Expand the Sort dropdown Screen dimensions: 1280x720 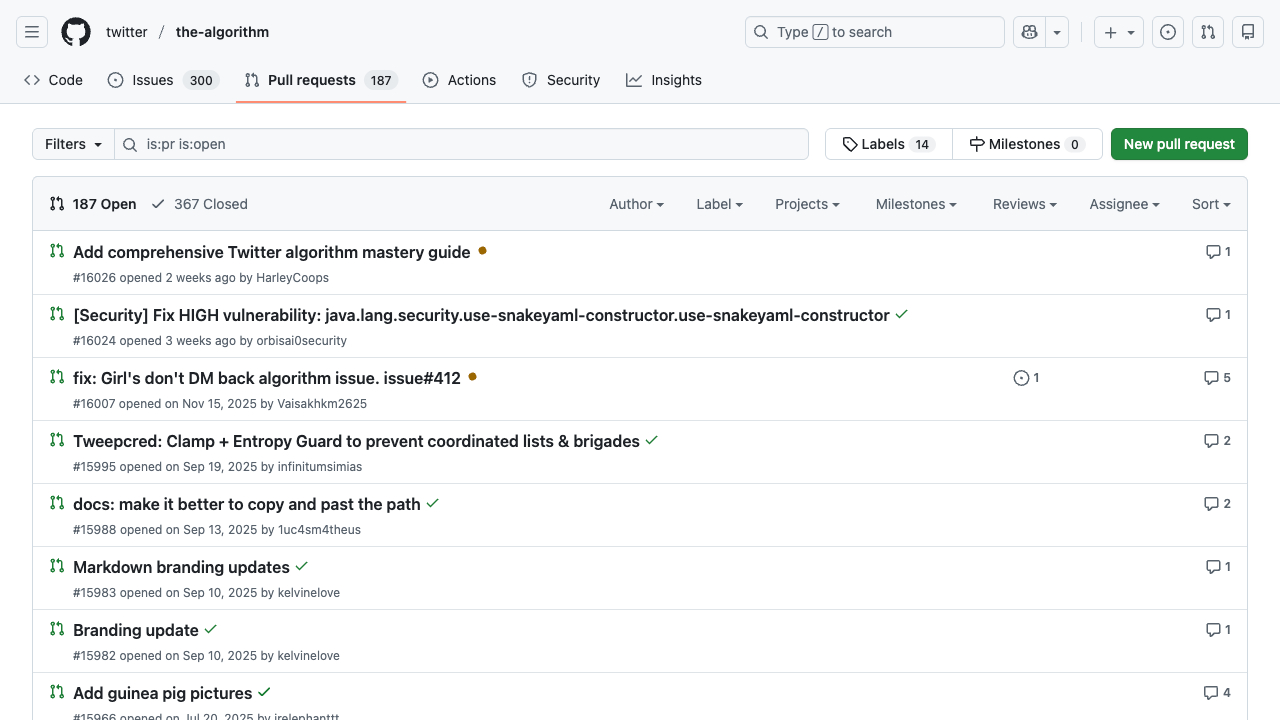coord(1210,204)
